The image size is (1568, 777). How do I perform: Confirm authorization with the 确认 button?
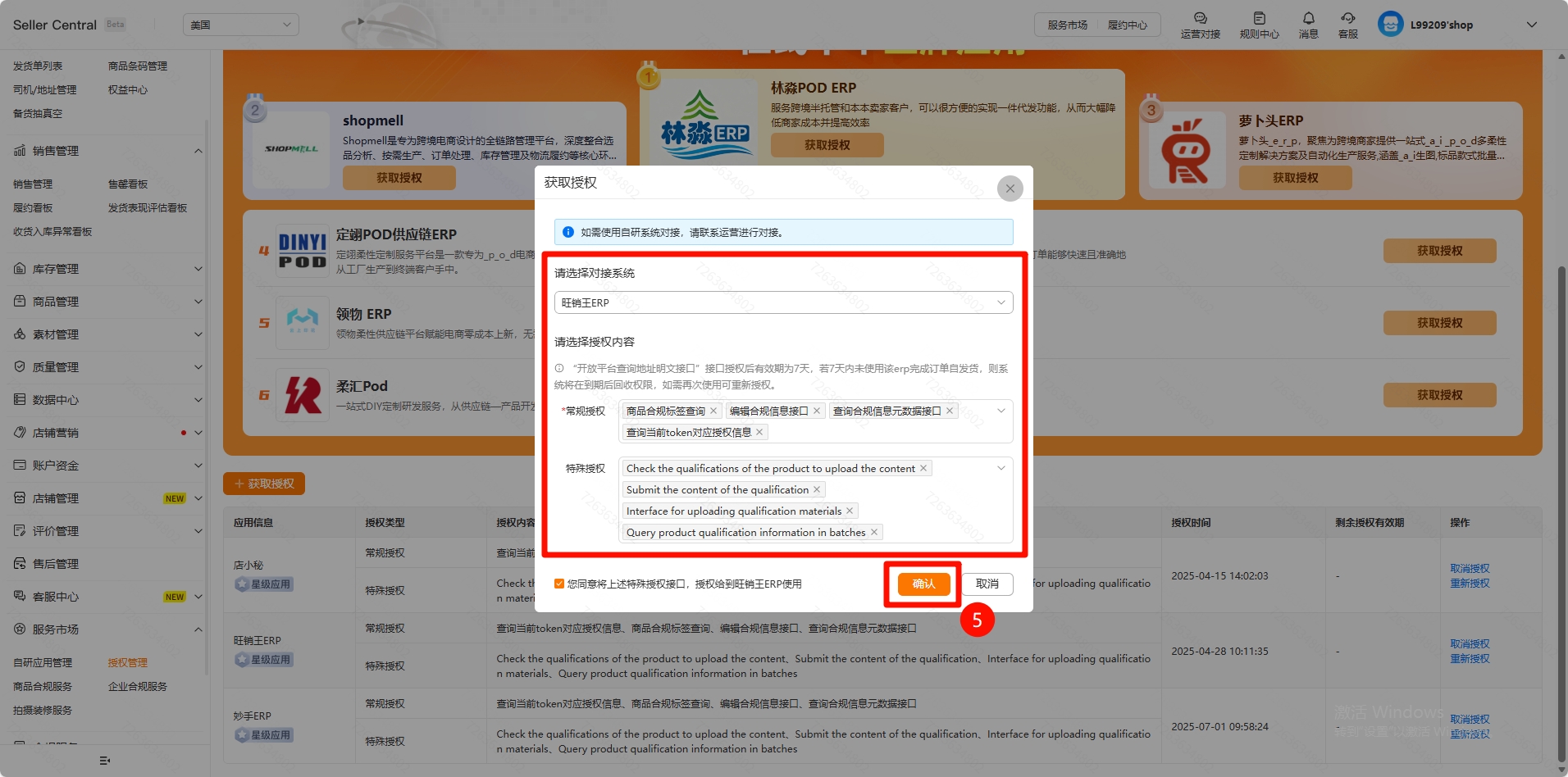click(x=923, y=584)
